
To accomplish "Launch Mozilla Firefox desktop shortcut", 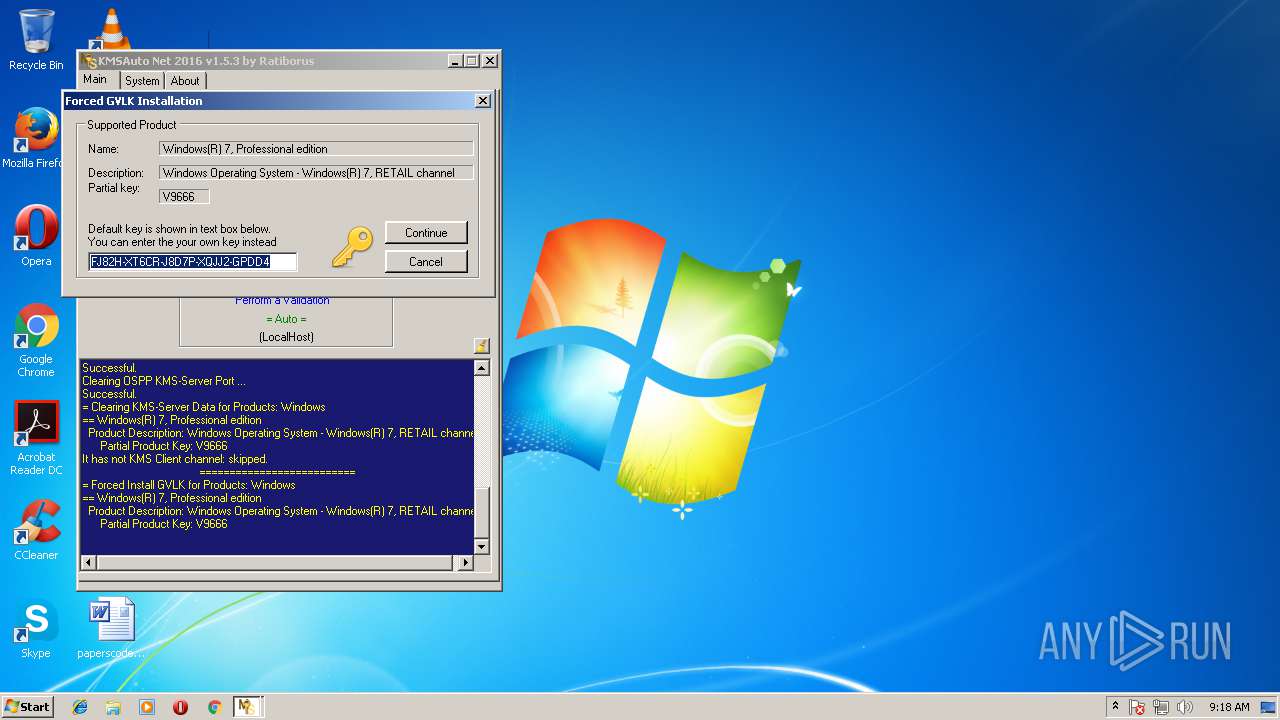I will pyautogui.click(x=36, y=138).
